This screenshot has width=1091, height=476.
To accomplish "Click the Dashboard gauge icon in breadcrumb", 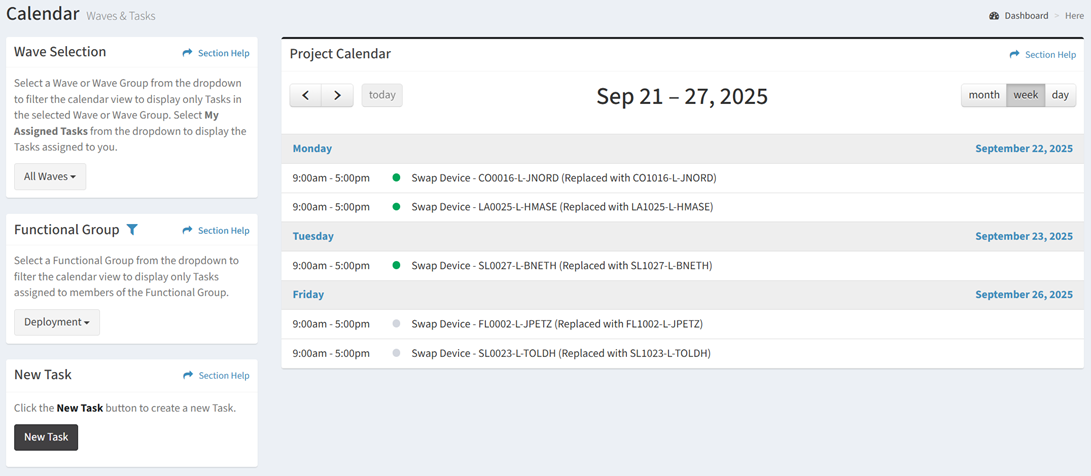I will click(x=994, y=16).
